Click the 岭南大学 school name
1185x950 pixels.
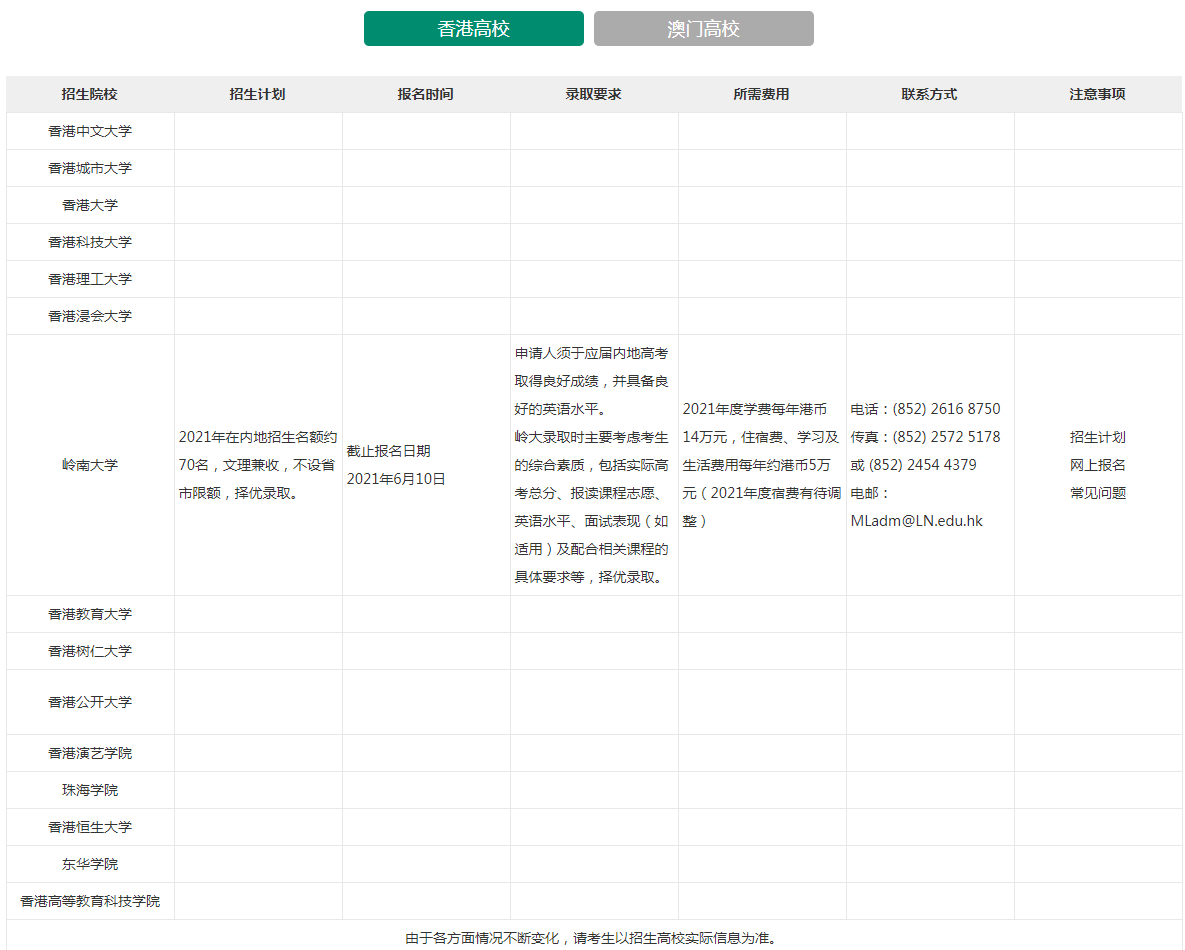(90, 466)
